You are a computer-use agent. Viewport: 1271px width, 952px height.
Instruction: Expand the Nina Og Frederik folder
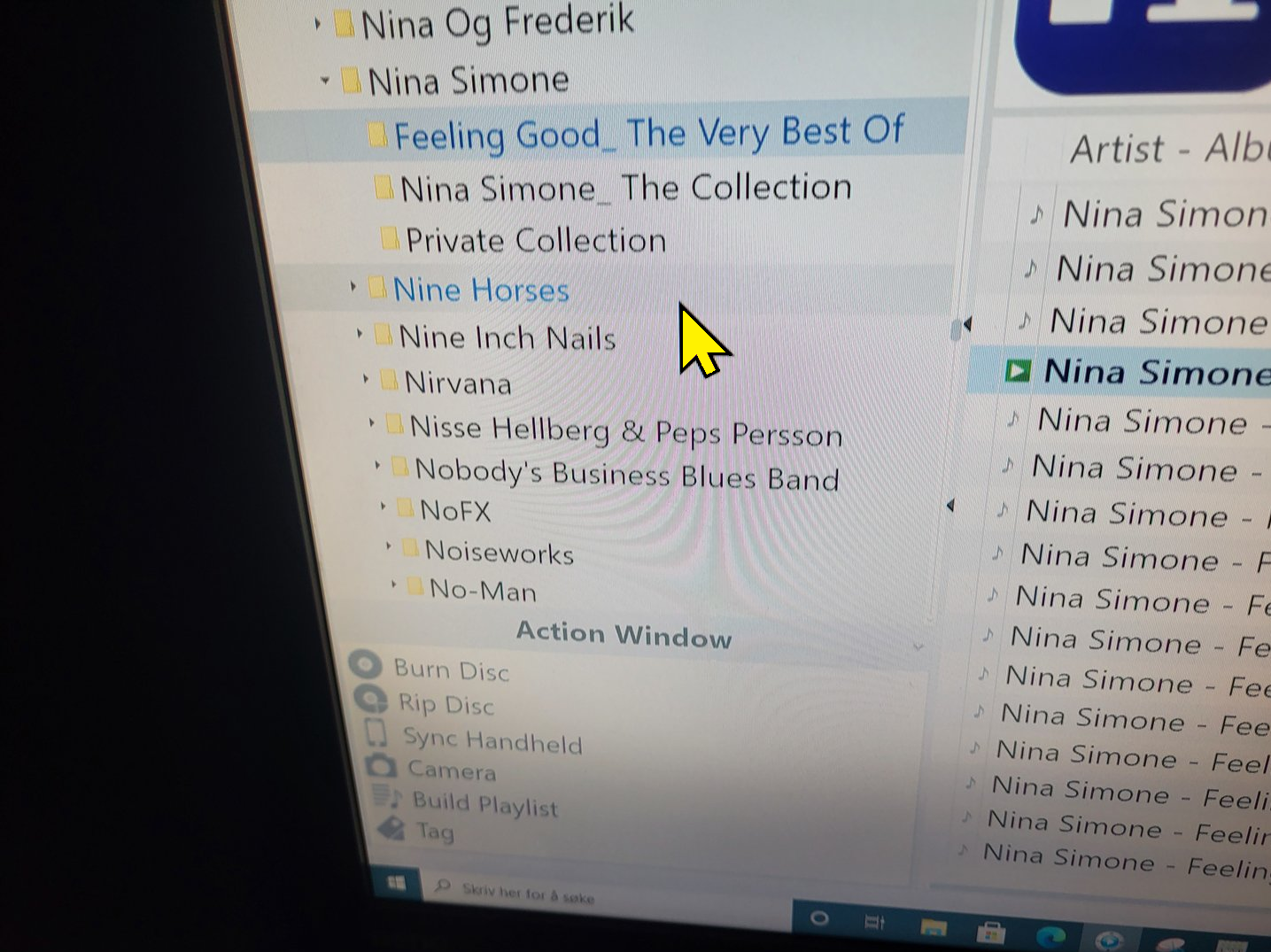click(317, 25)
